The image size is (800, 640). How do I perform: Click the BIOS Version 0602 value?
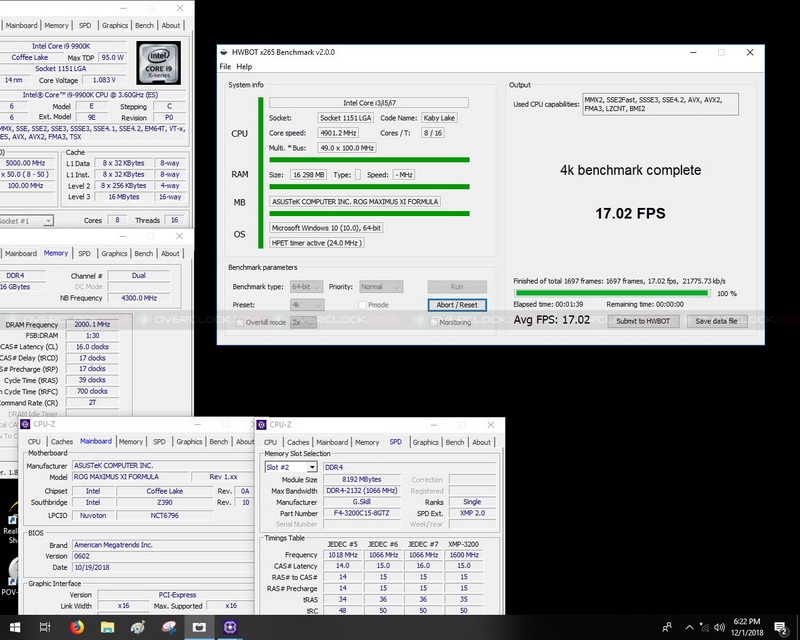[162, 556]
